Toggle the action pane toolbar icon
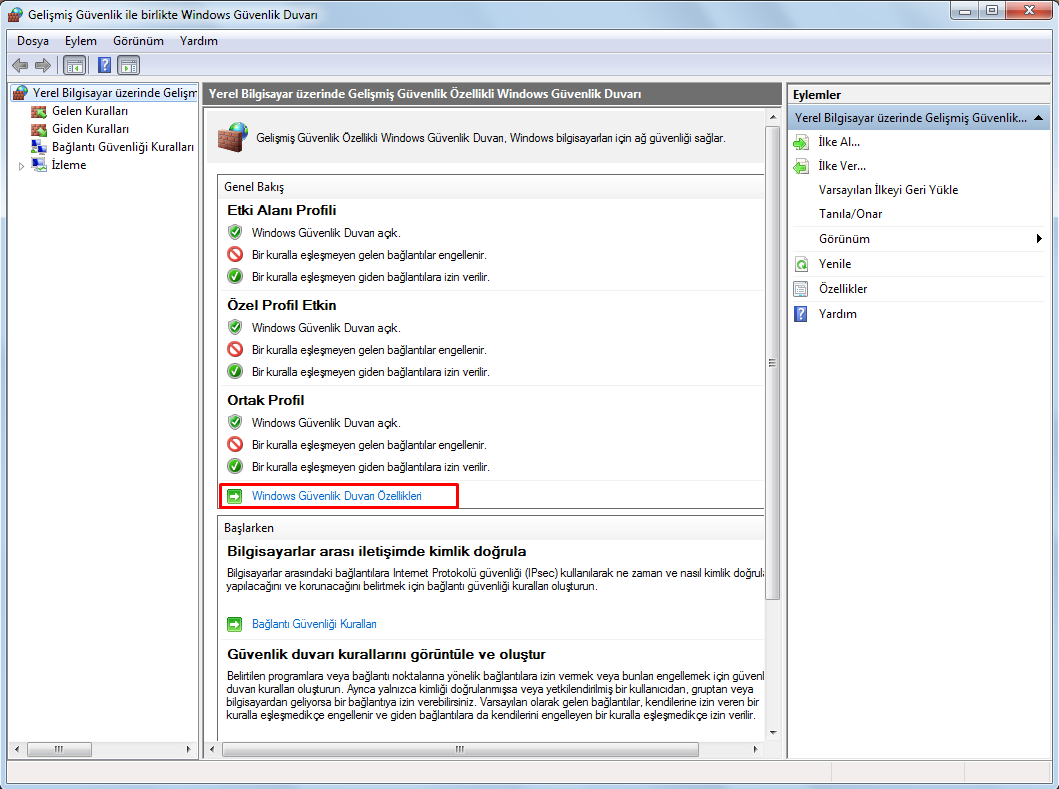Screen dimensions: 1059x789 point(128,66)
